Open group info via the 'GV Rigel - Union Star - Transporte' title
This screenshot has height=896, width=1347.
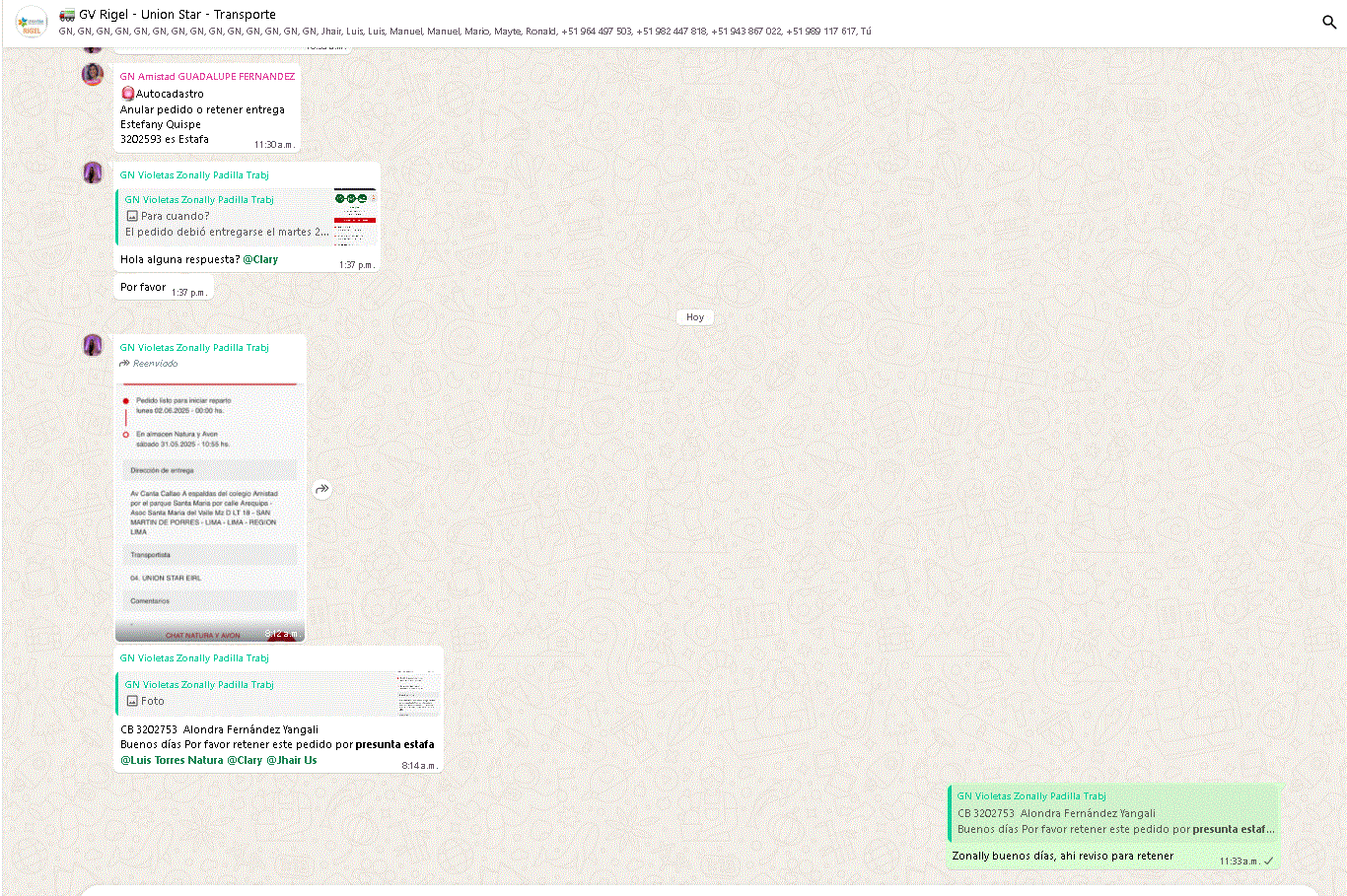coord(177,15)
